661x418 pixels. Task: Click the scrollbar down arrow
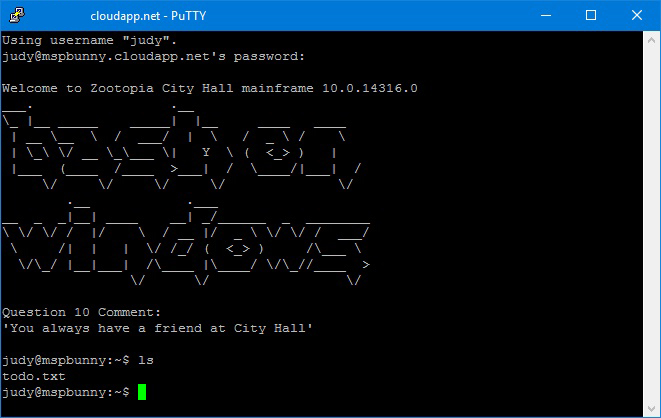click(x=651, y=409)
